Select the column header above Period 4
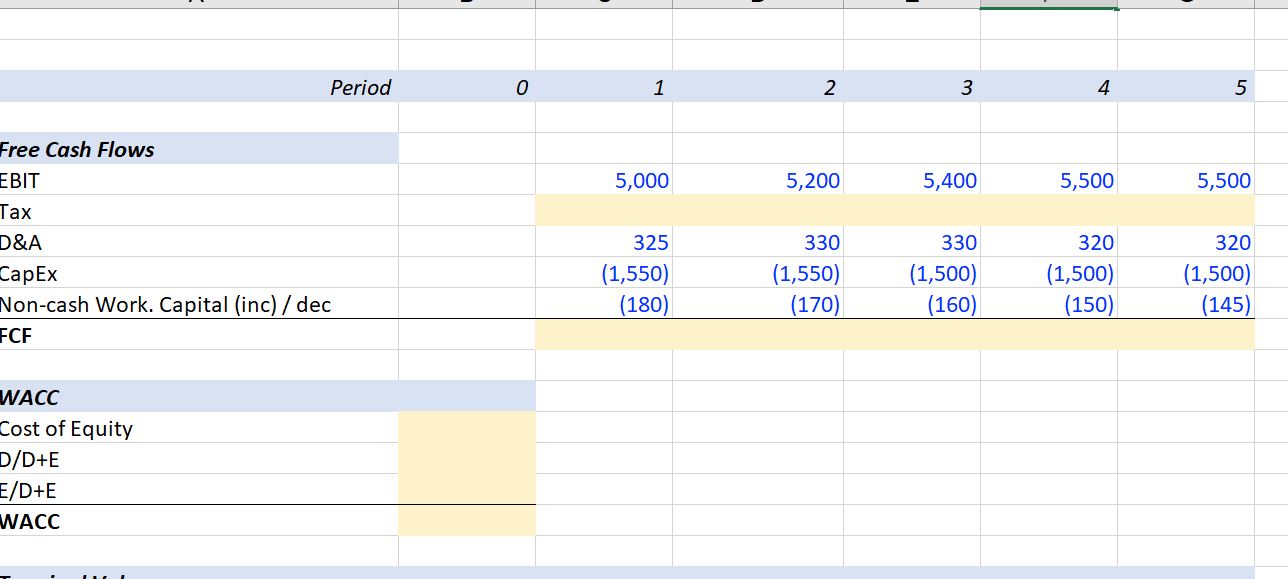 (x=1047, y=5)
